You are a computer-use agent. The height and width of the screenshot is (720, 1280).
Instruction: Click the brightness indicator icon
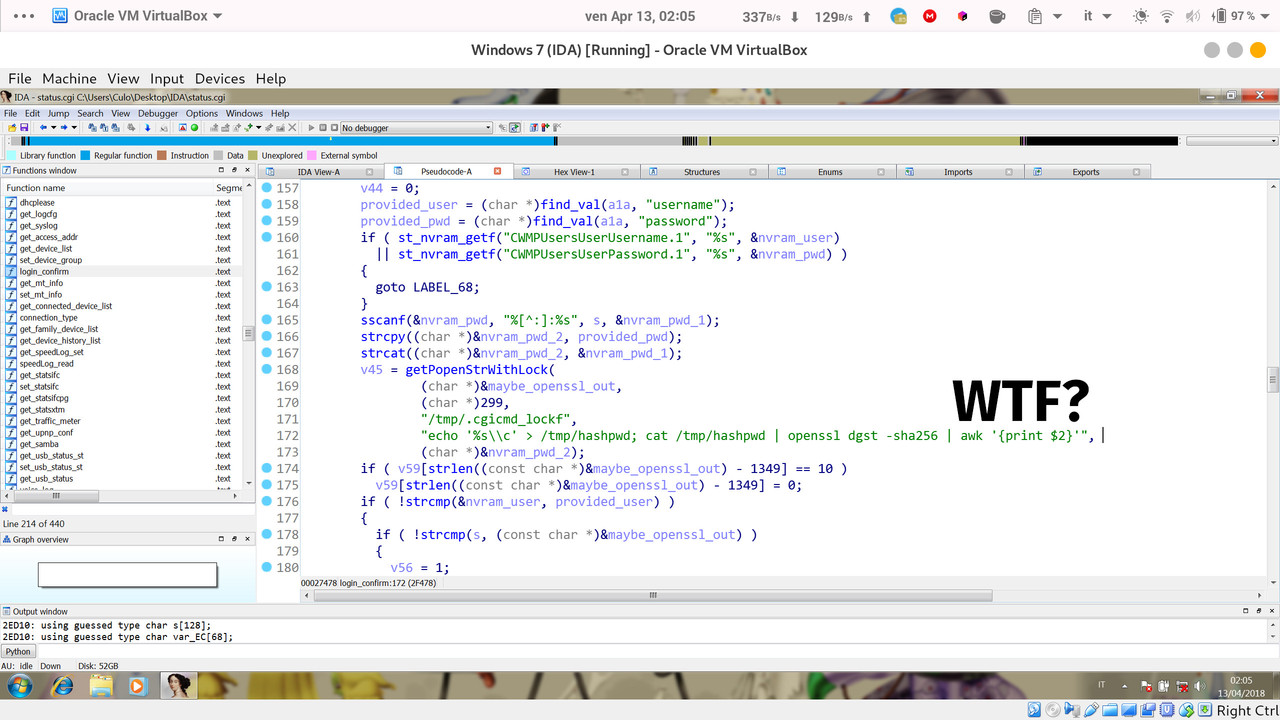pos(1140,16)
